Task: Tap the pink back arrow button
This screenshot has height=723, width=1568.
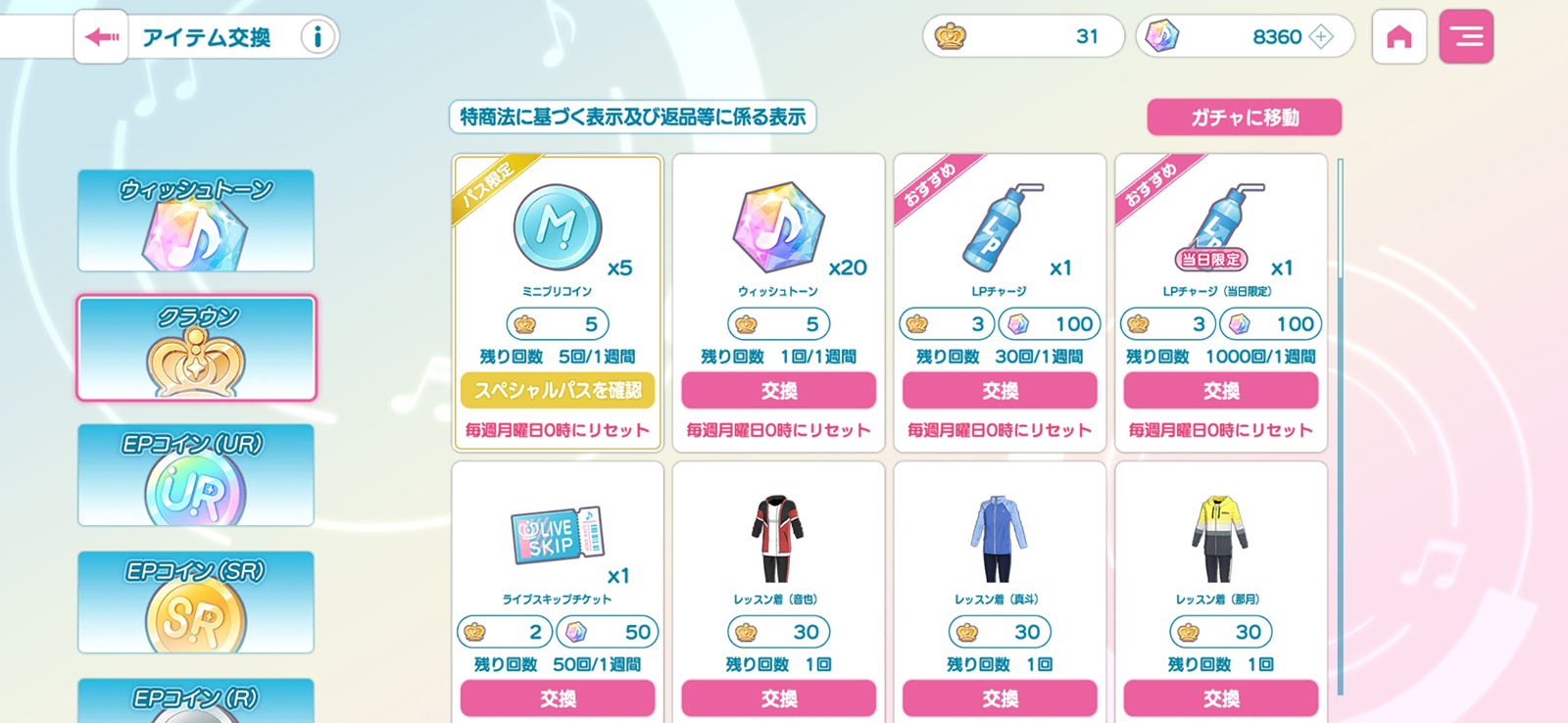Action: (101, 37)
